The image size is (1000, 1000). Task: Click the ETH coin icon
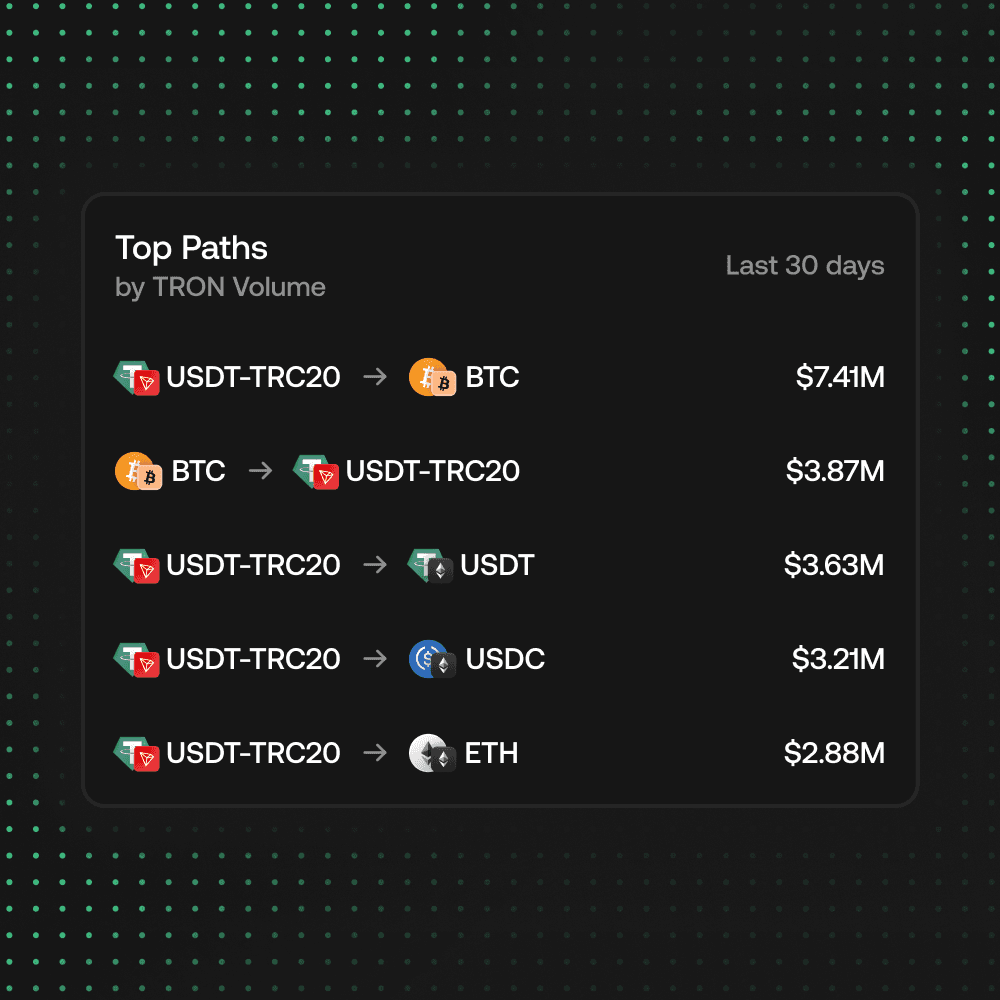pos(432,753)
